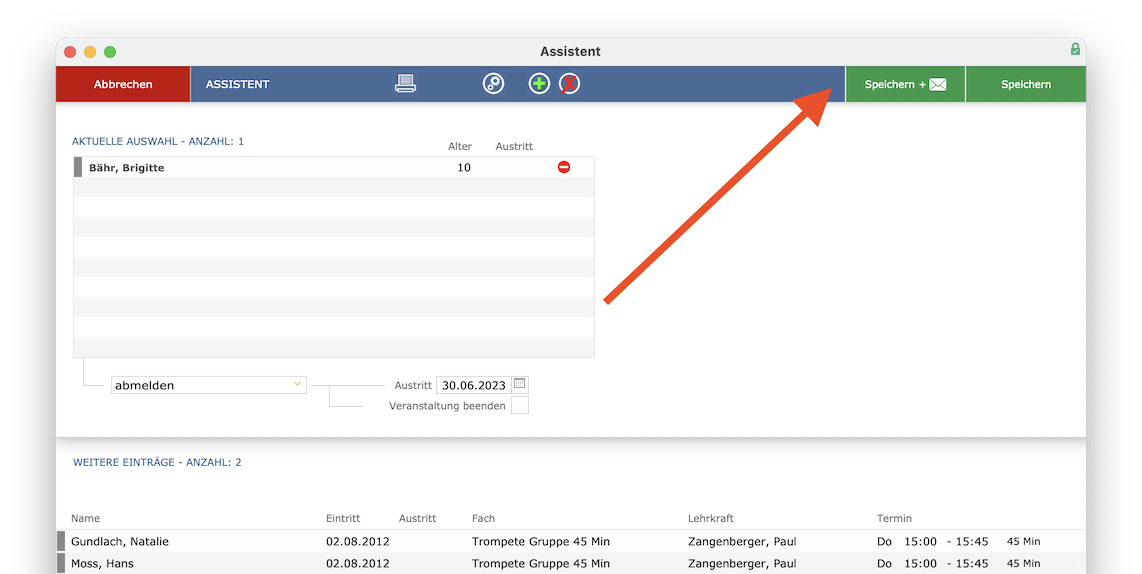This screenshot has height=574, width=1142.
Task: Click the red X delete icon
Action: click(x=570, y=84)
